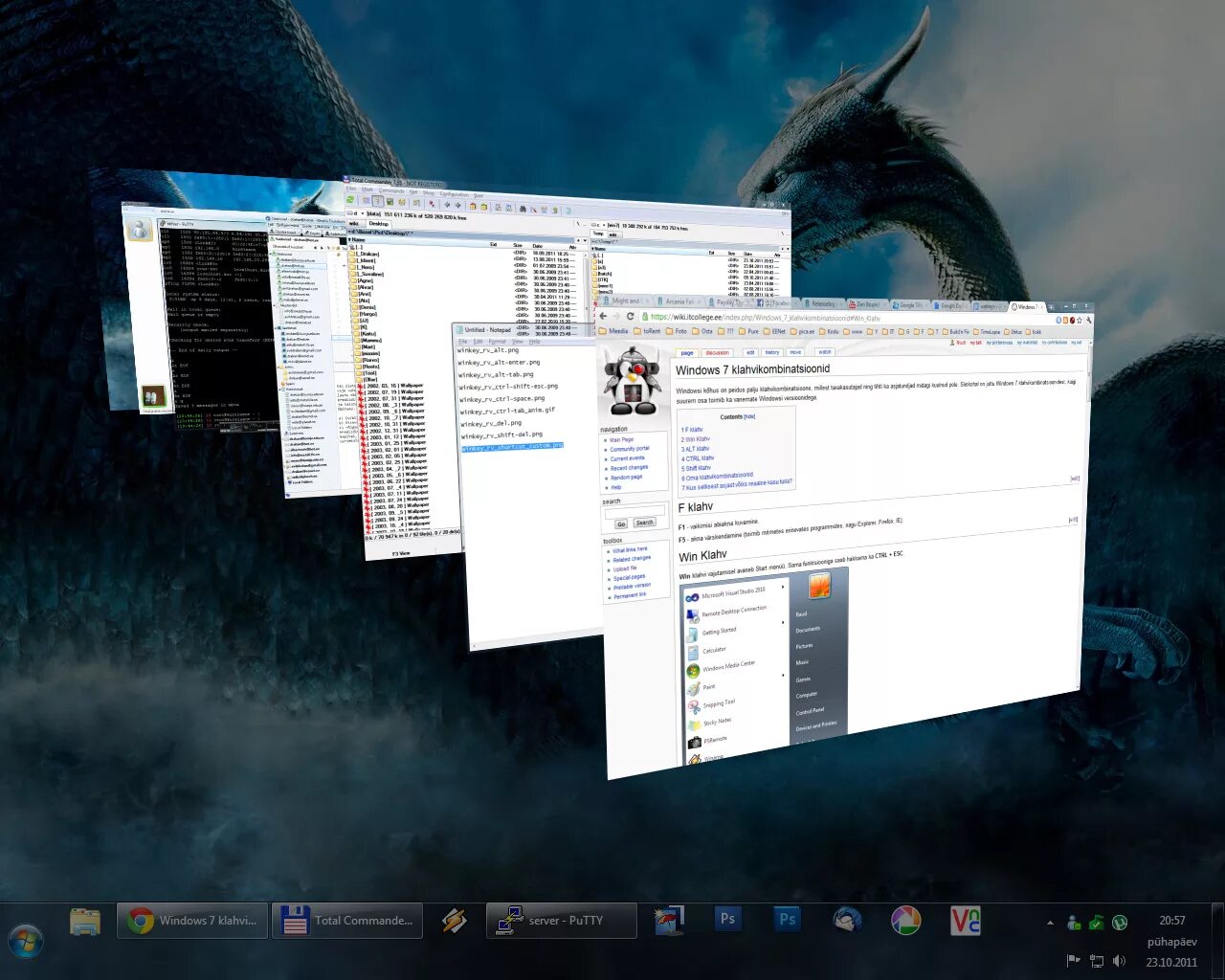Click the wiki 'Go' button
The width and height of the screenshot is (1225, 980).
[x=621, y=523]
